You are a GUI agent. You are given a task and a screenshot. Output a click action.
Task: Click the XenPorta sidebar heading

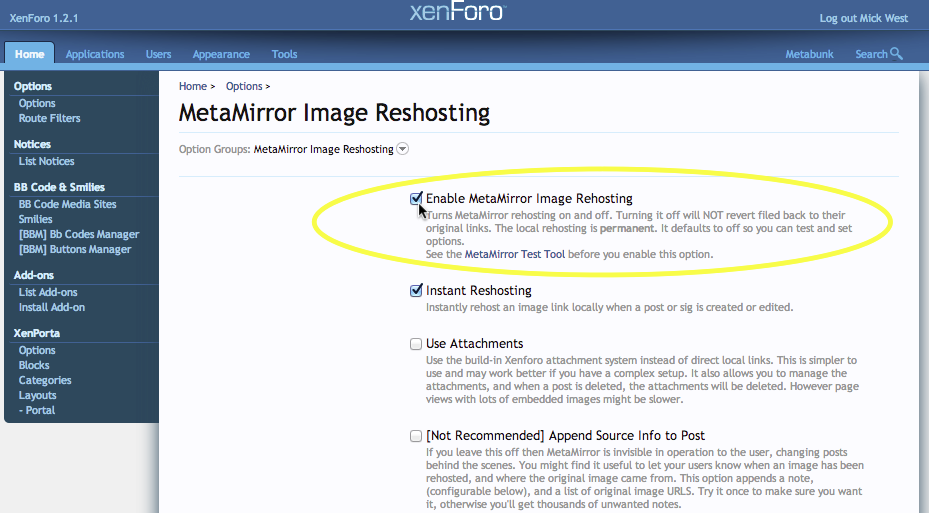click(37, 333)
